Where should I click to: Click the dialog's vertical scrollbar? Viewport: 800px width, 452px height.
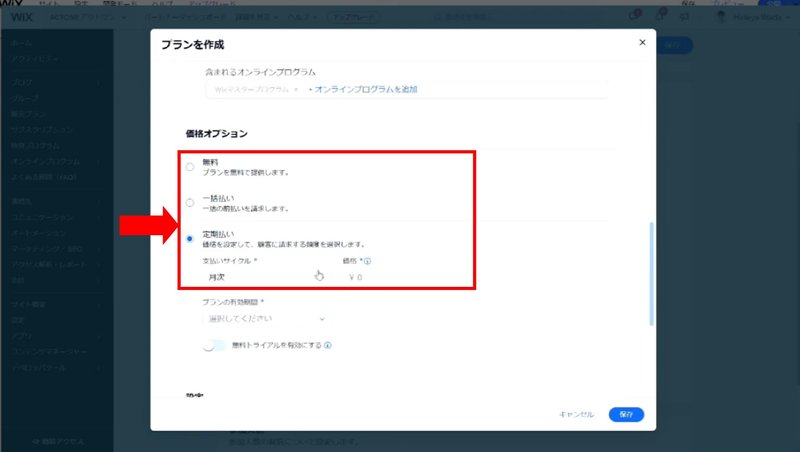[652, 274]
